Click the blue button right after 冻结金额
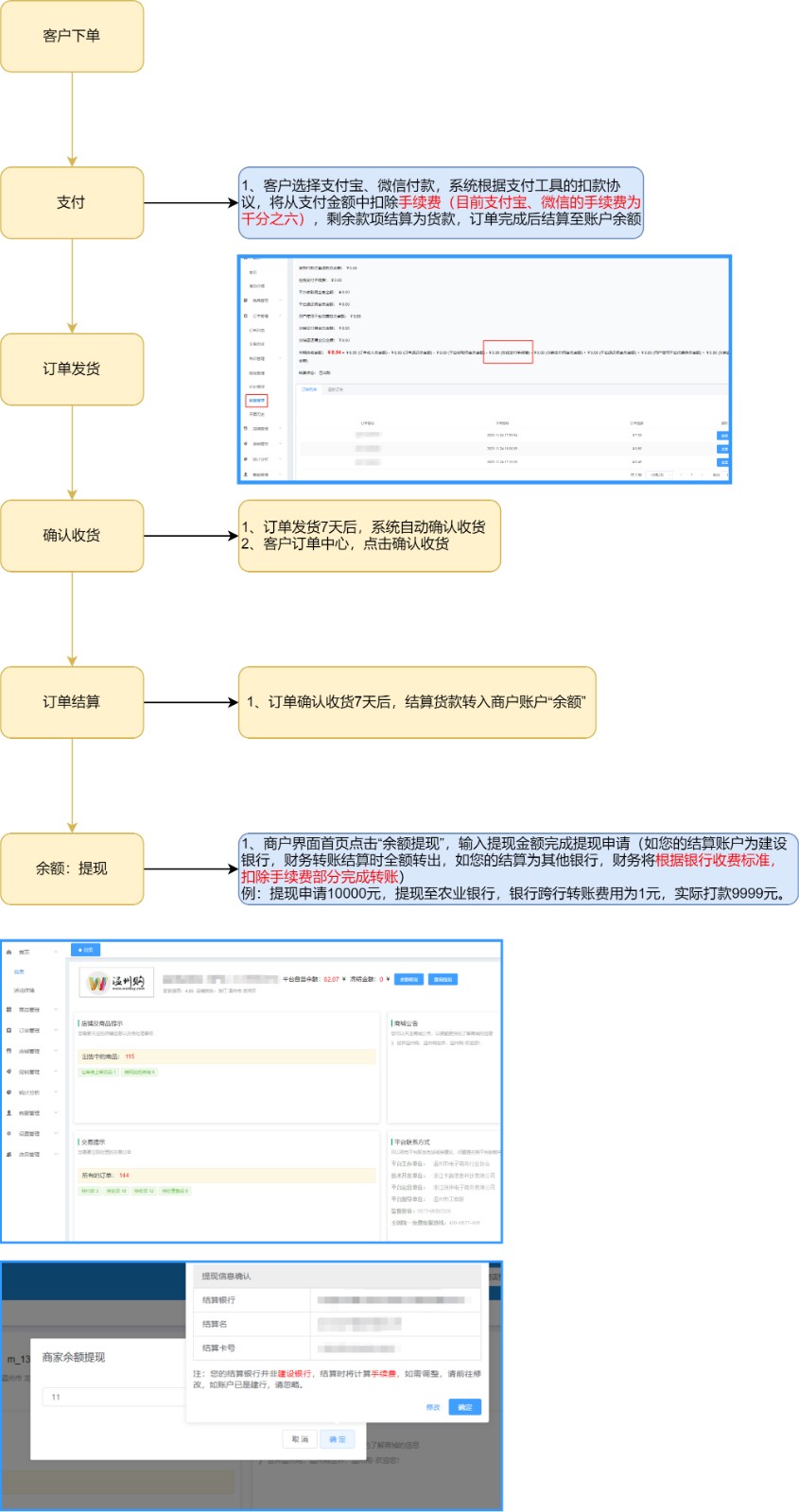This screenshot has width=799, height=1512. (x=408, y=979)
